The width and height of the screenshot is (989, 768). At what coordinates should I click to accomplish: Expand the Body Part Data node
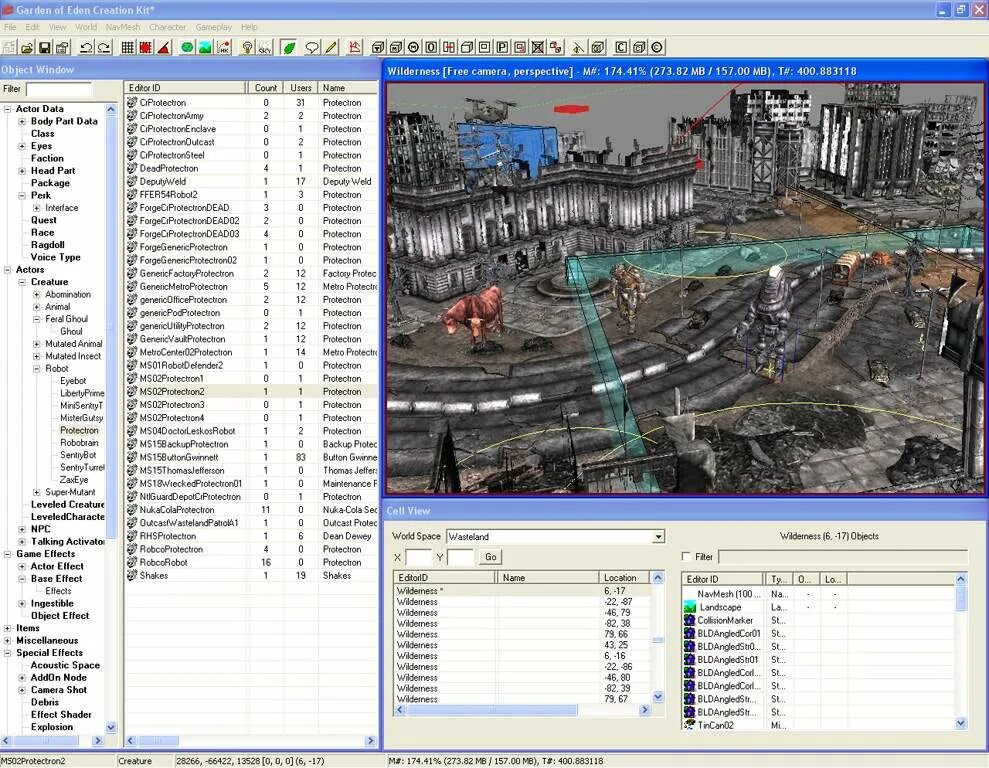(22, 121)
